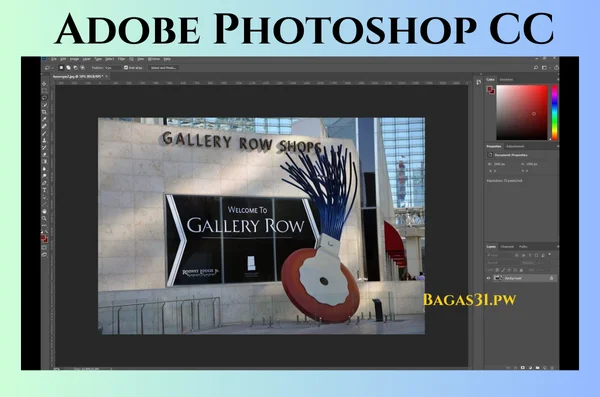The width and height of the screenshot is (600, 397).
Task: Hide the Background layer with eye icon
Action: click(488, 278)
